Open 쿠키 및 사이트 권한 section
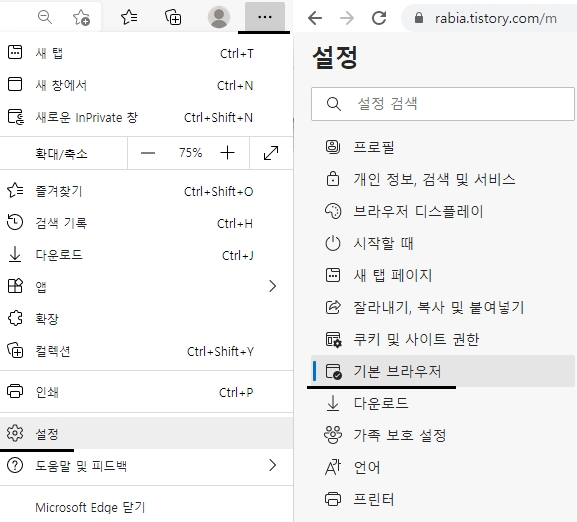This screenshot has height=522, width=577. click(443, 339)
